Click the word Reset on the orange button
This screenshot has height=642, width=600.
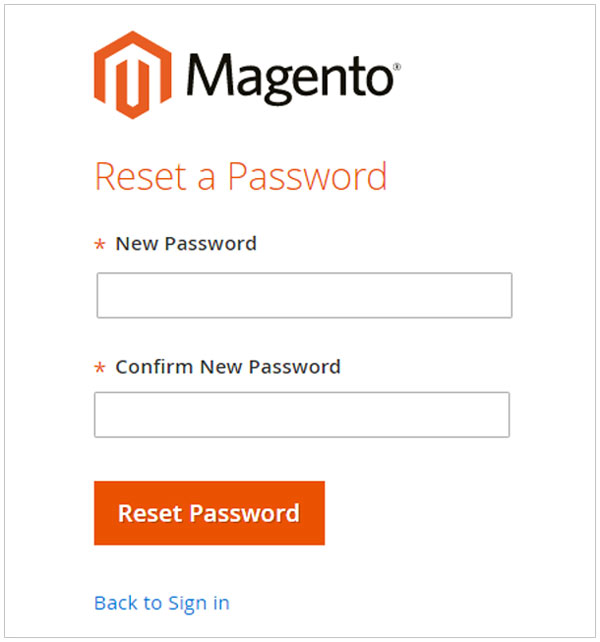pyautogui.click(x=150, y=514)
